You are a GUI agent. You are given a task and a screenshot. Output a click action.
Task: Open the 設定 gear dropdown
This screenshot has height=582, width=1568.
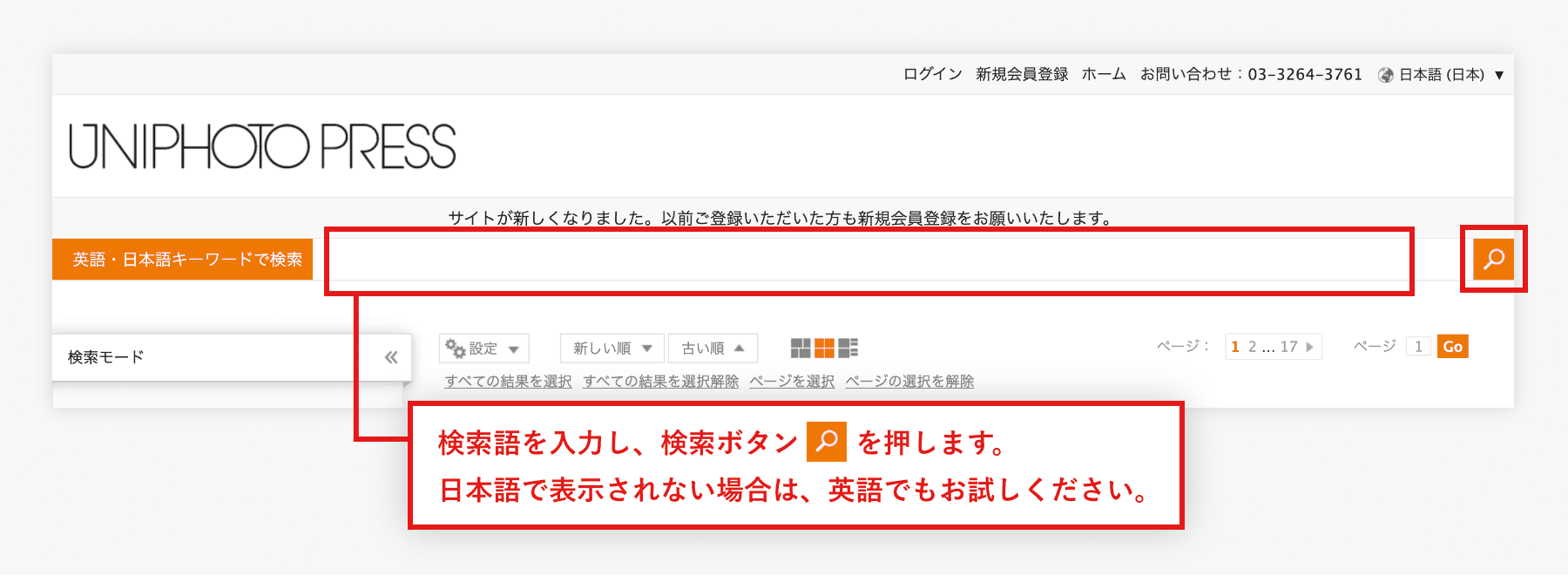(483, 349)
